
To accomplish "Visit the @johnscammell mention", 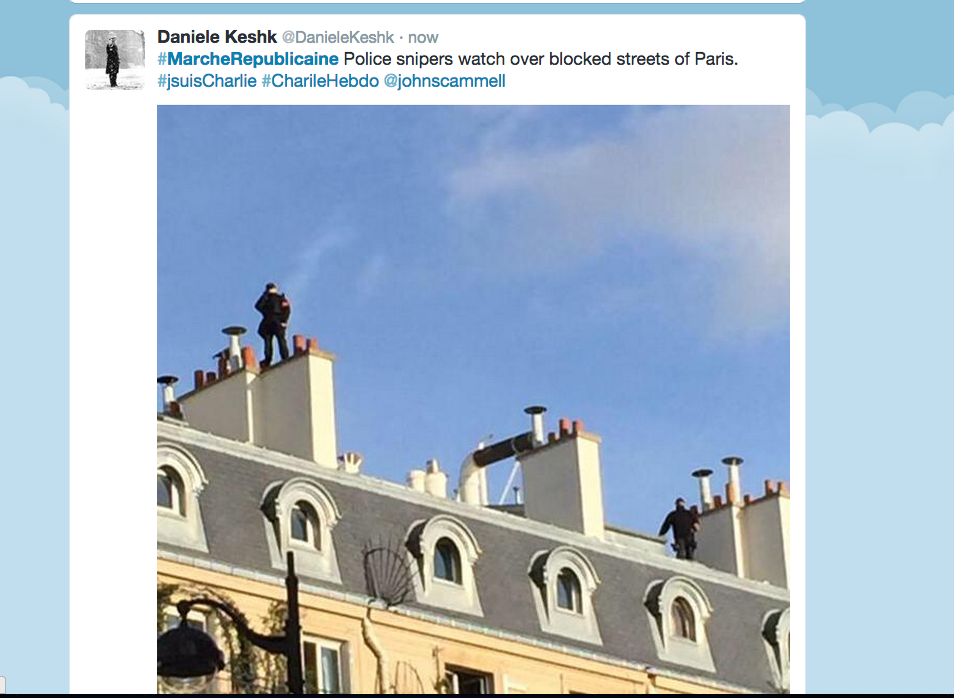I will (x=444, y=81).
